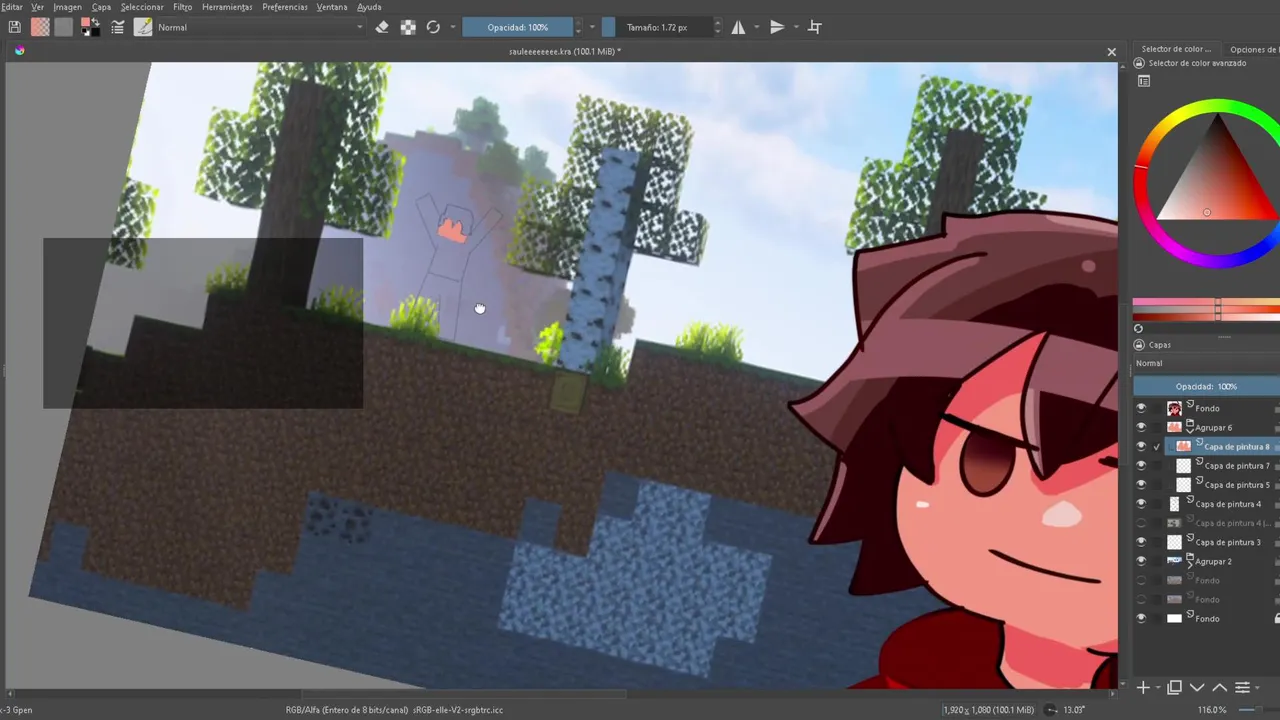The height and width of the screenshot is (720, 1280).
Task: Hide the Agrupar 6 group layer
Action: coord(1141,427)
